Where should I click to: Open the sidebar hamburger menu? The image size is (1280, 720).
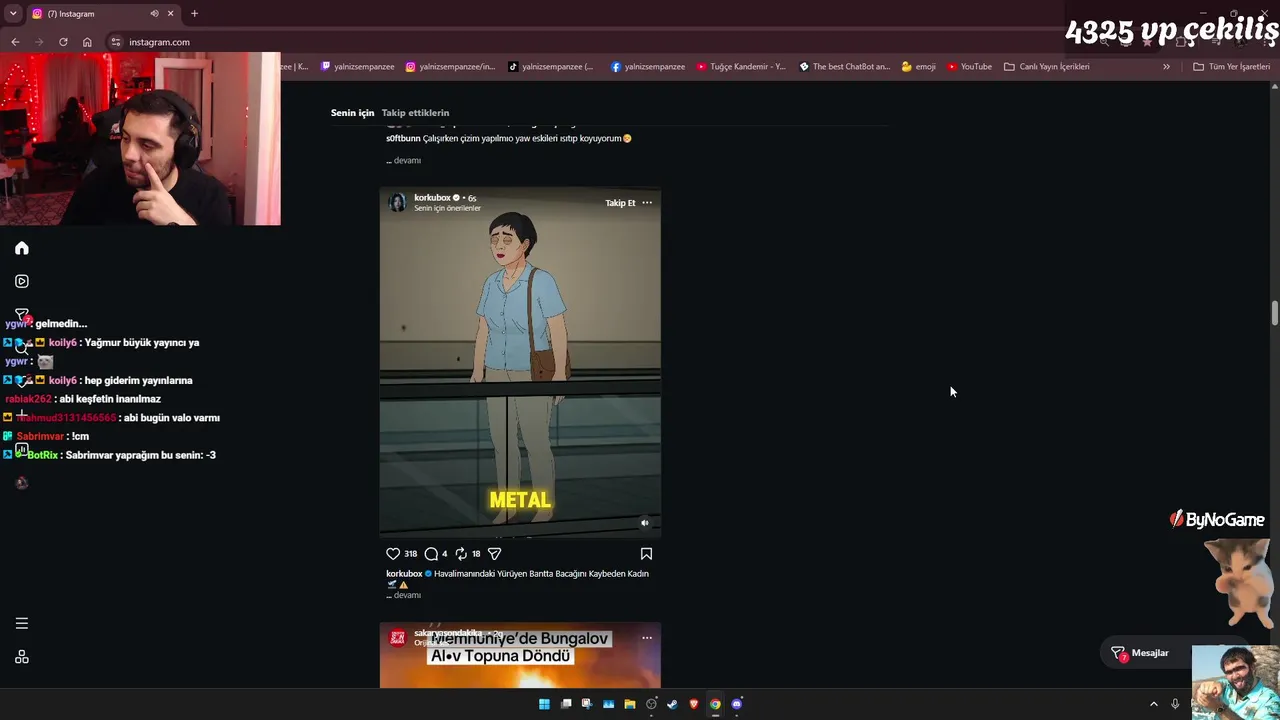pos(22,623)
